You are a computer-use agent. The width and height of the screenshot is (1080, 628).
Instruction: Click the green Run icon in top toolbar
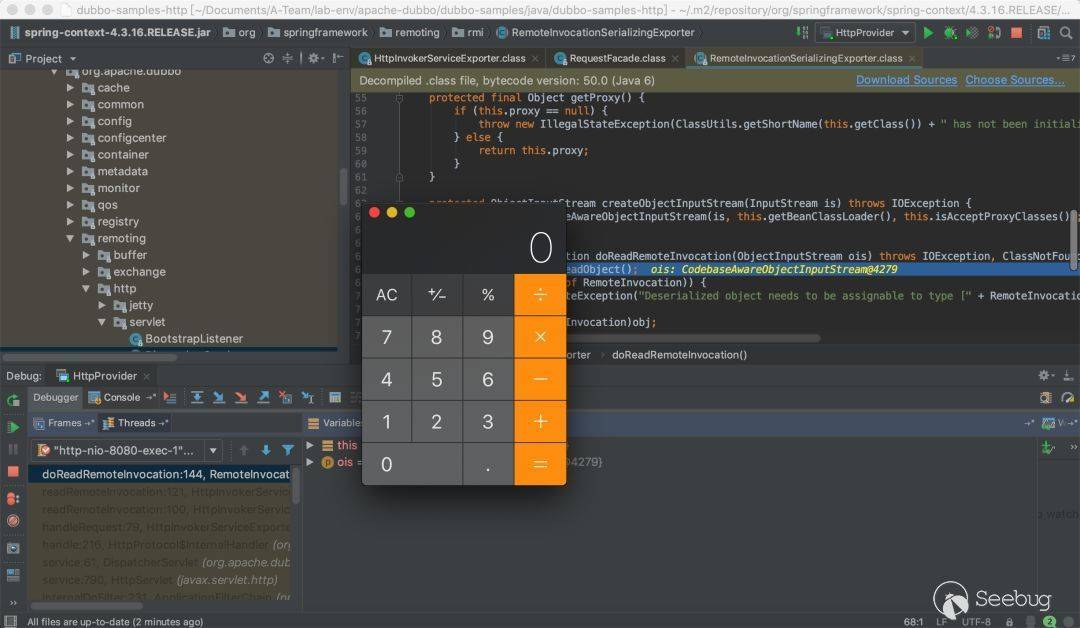tap(929, 33)
